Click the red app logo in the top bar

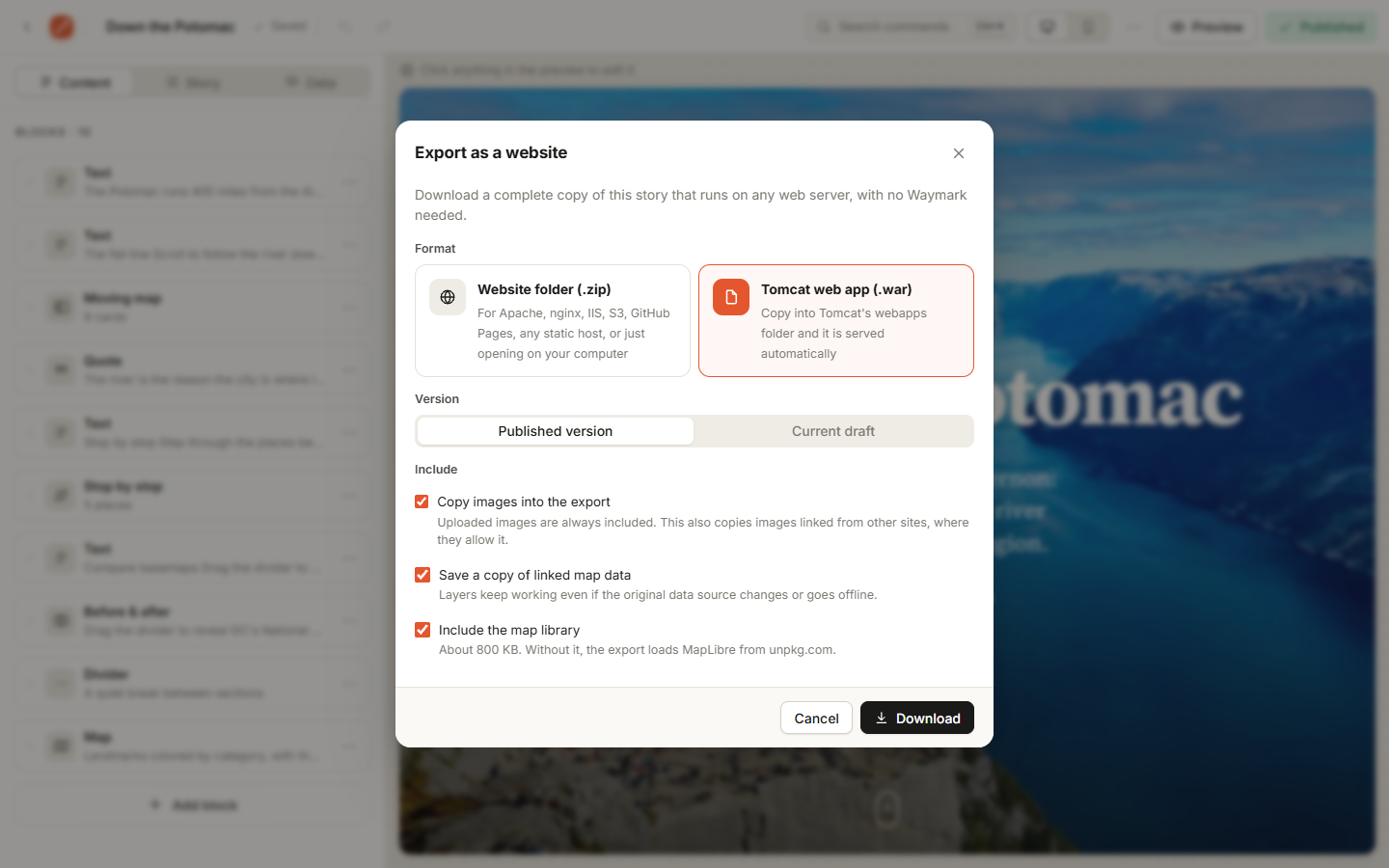[62, 27]
